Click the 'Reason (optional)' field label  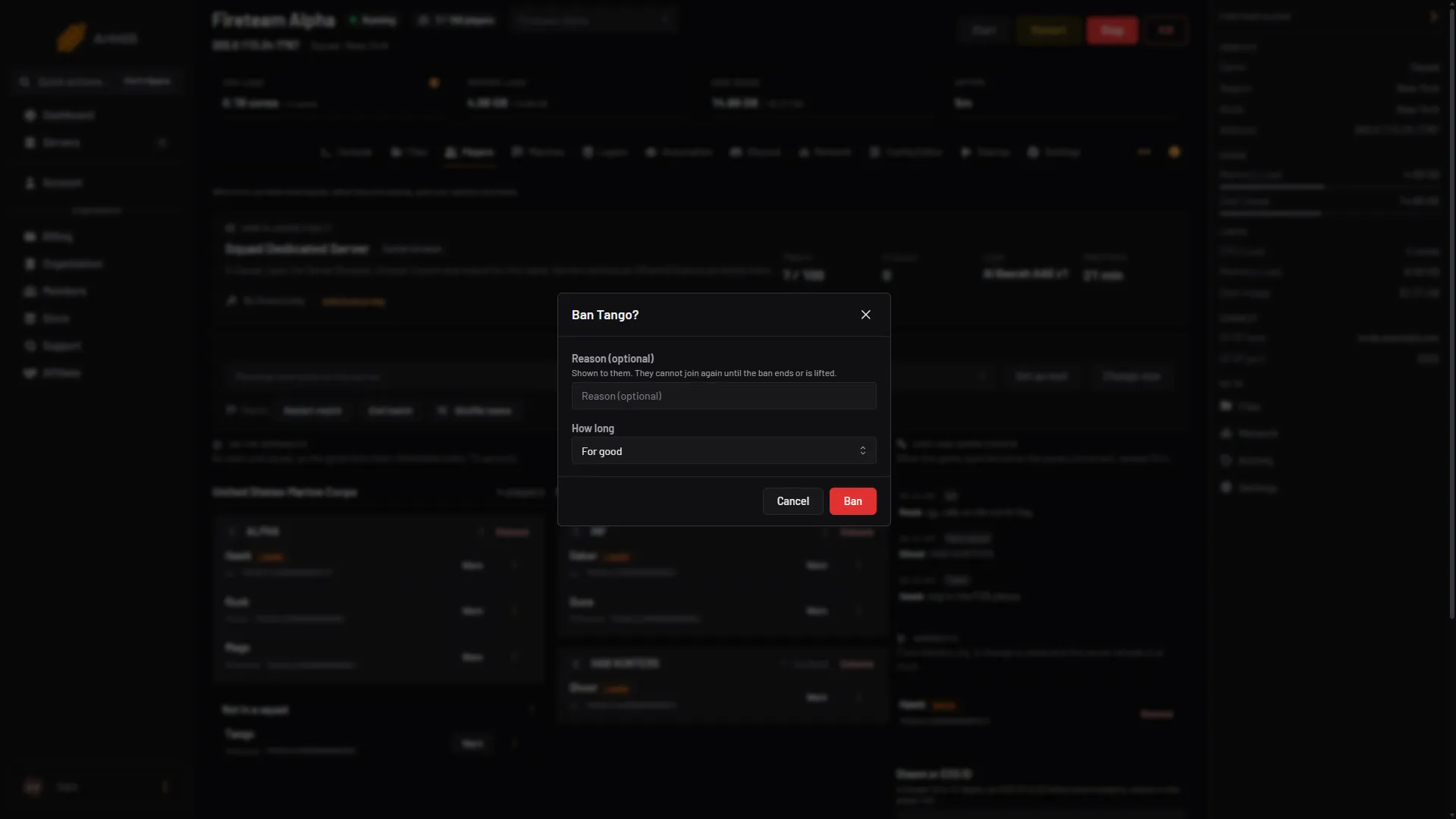613,359
